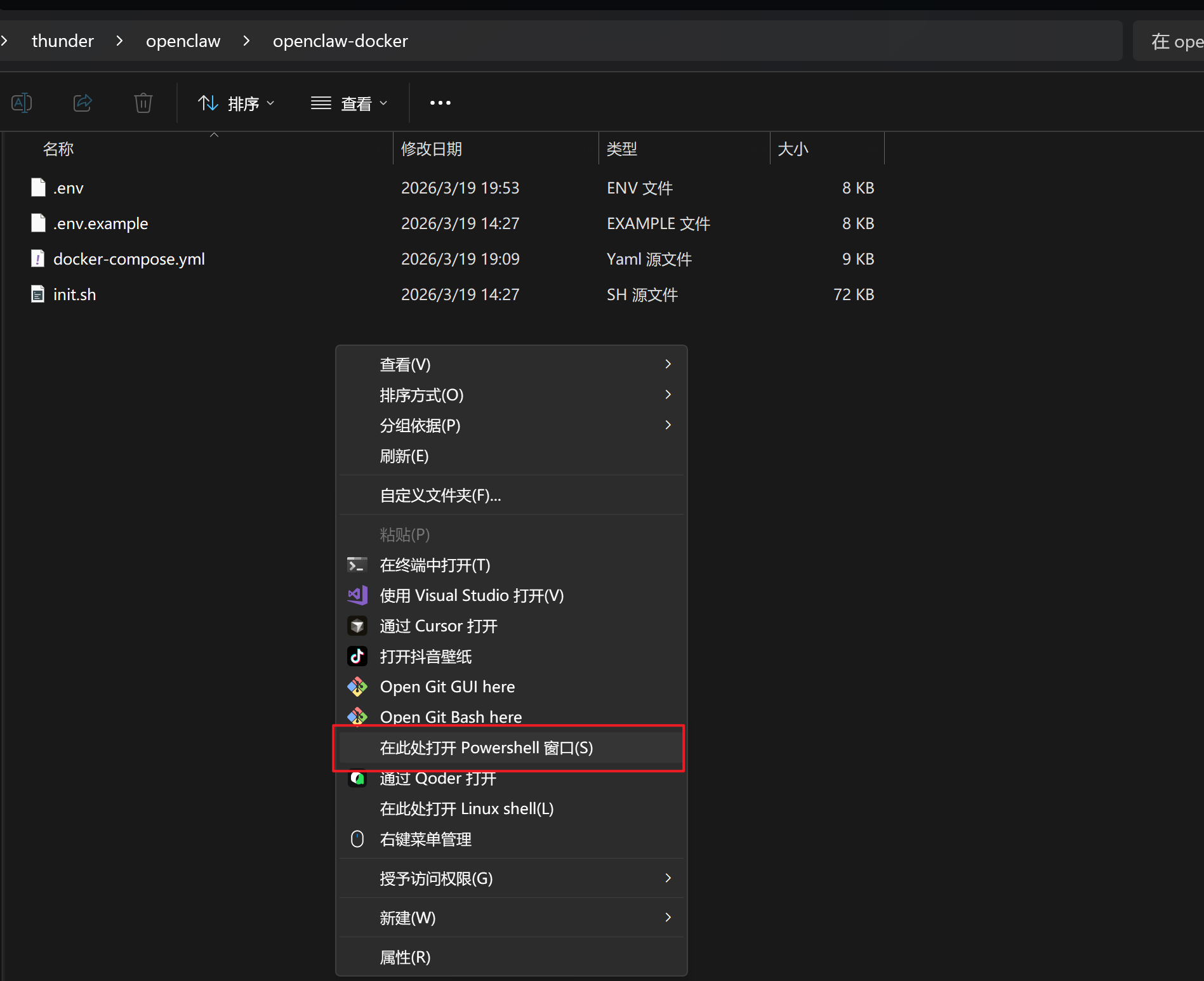Choose Open Git Bash here
The image size is (1204, 981).
coord(451,717)
